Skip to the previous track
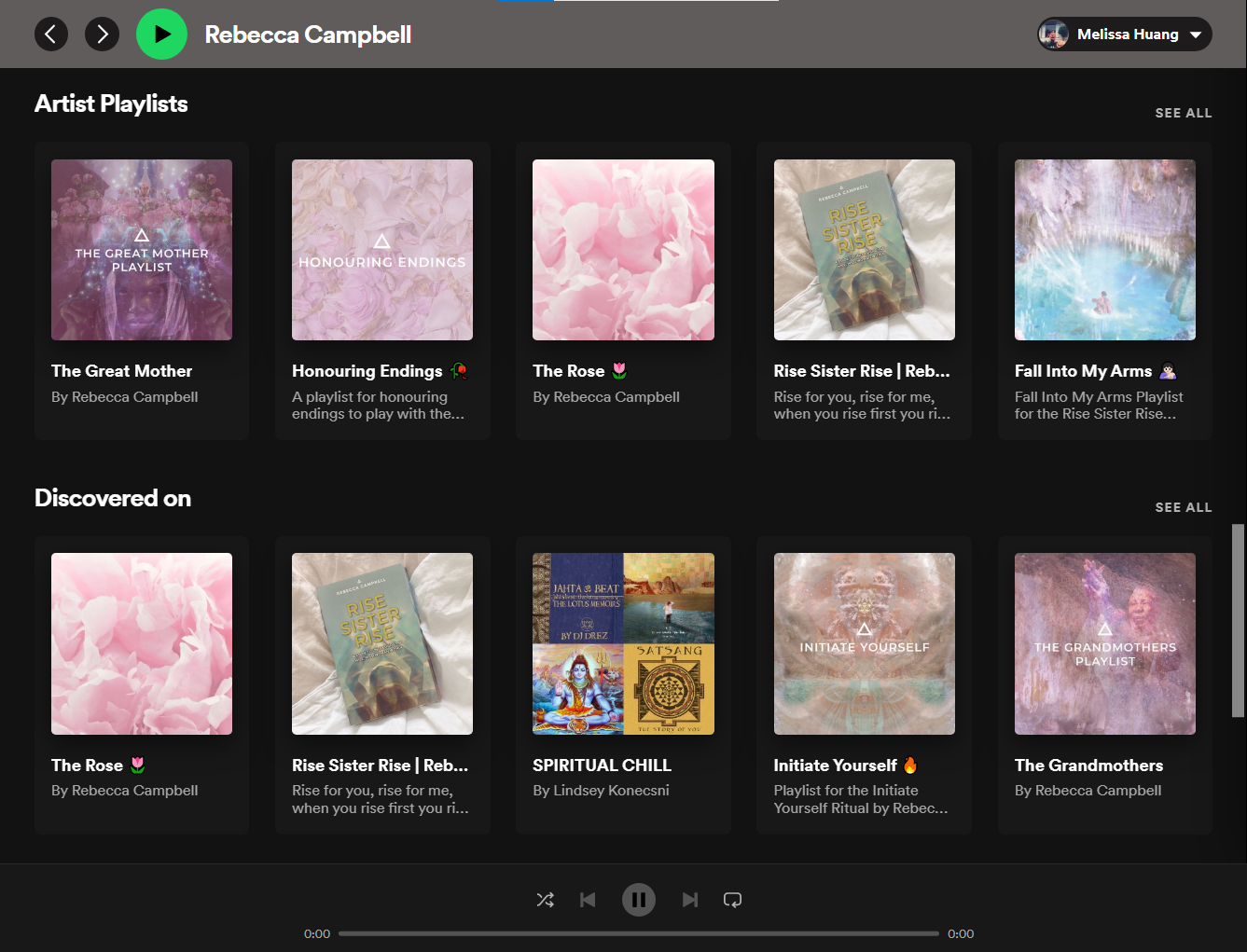1247x952 pixels. [x=588, y=900]
